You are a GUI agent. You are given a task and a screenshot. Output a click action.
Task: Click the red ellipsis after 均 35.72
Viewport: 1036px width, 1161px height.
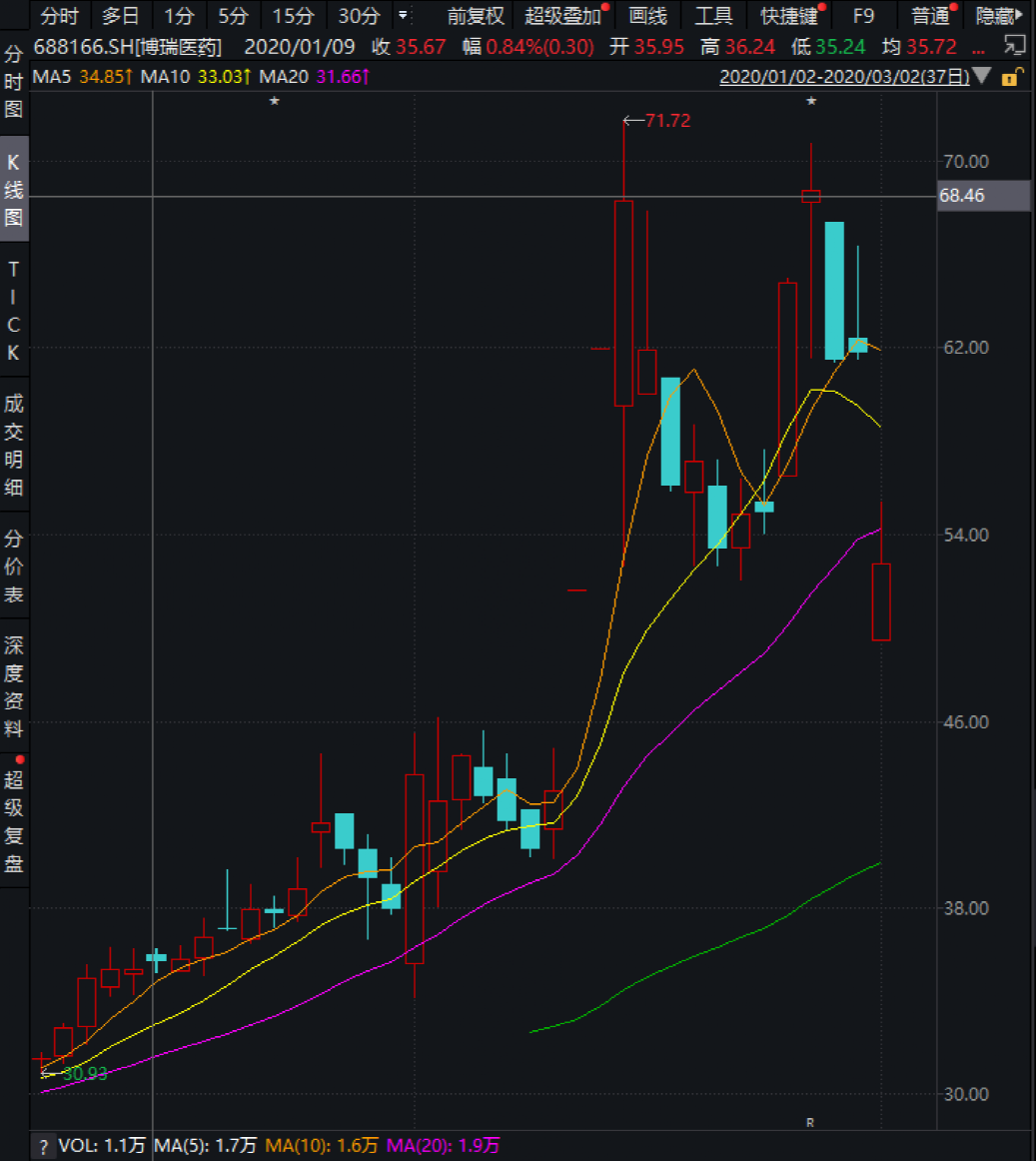click(x=978, y=47)
